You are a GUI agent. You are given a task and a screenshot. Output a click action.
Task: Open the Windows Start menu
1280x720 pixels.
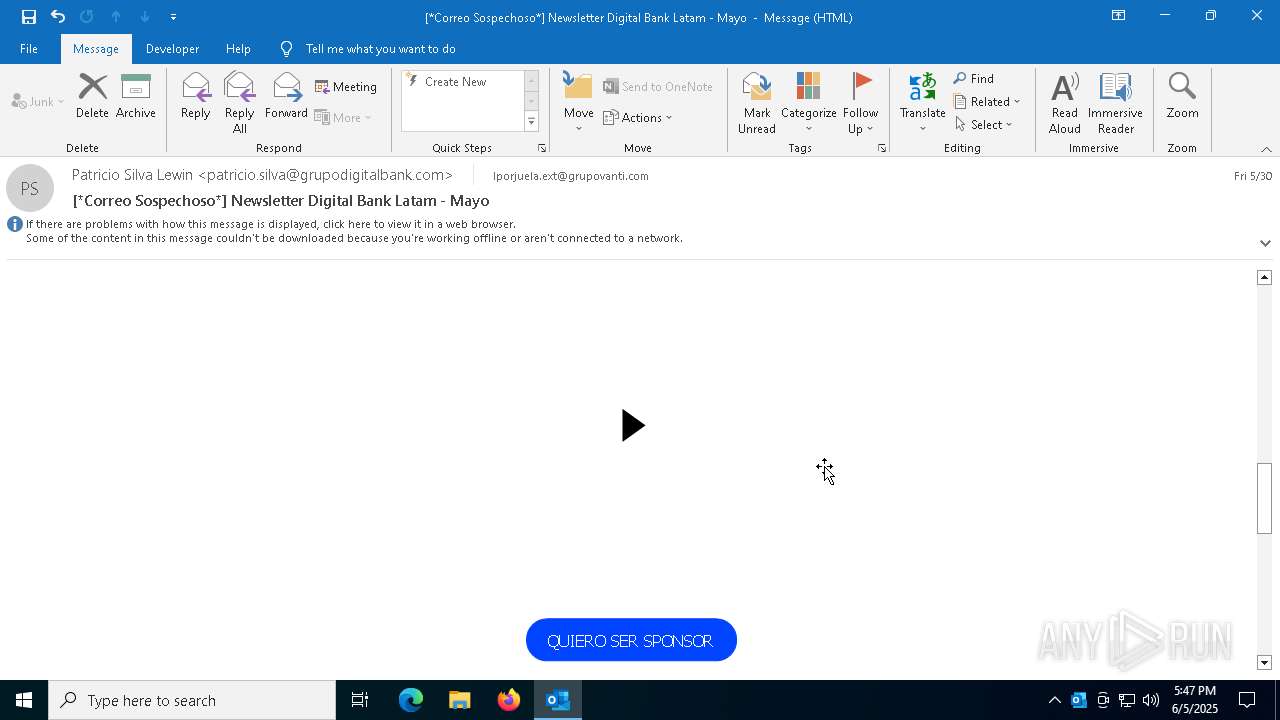(24, 700)
